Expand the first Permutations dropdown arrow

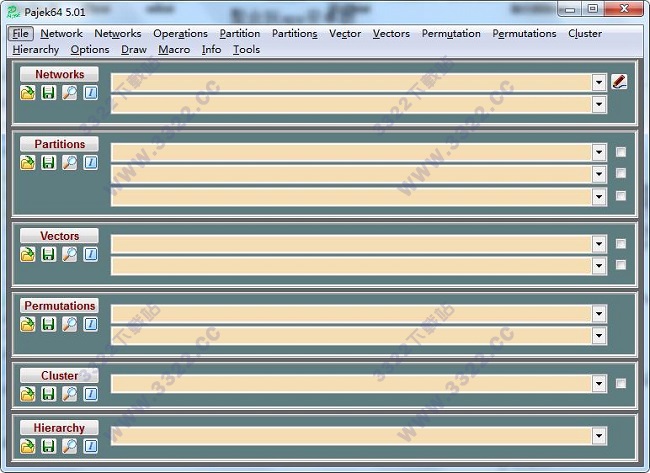coord(599,313)
